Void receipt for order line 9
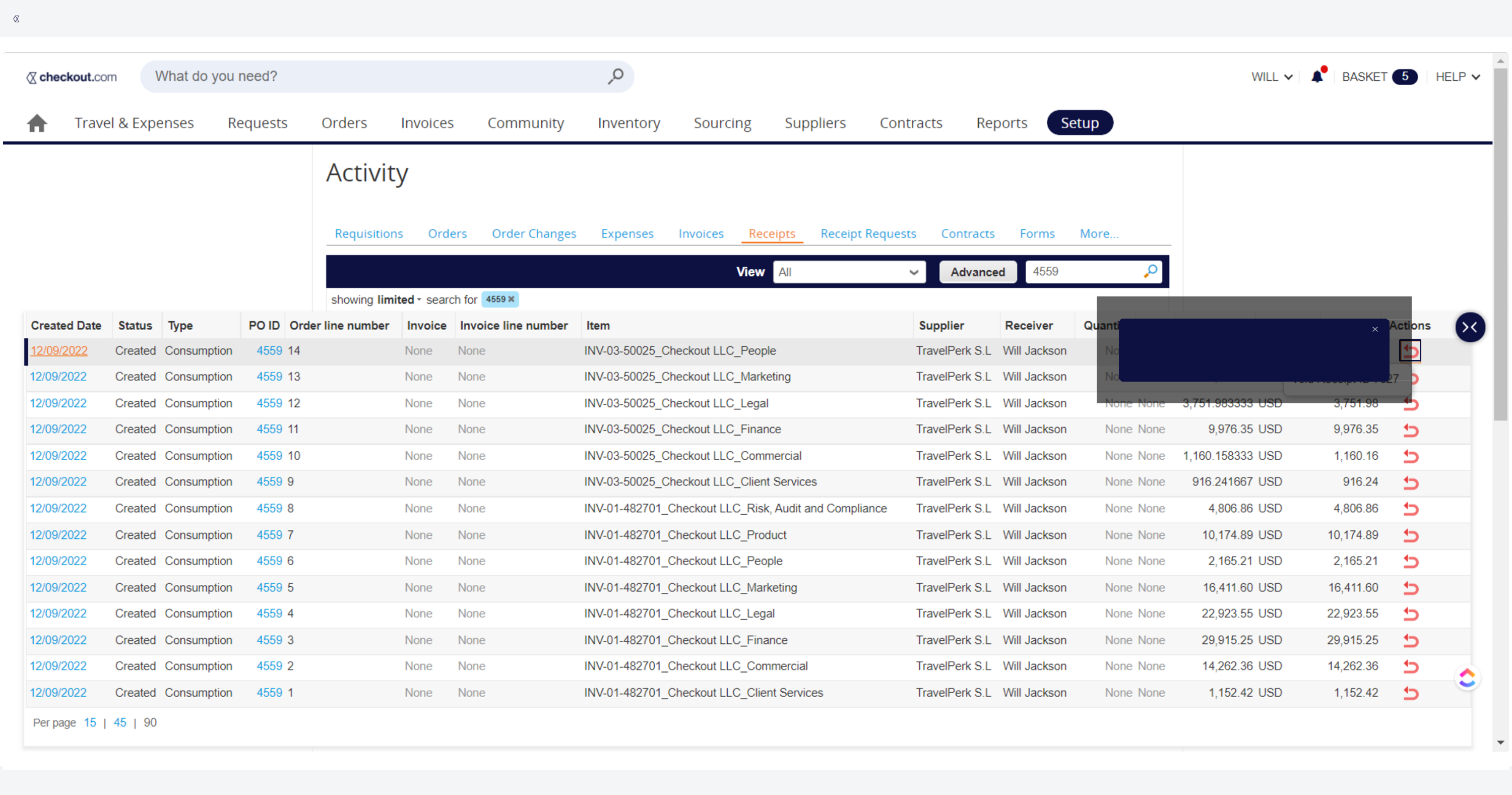 point(1411,482)
